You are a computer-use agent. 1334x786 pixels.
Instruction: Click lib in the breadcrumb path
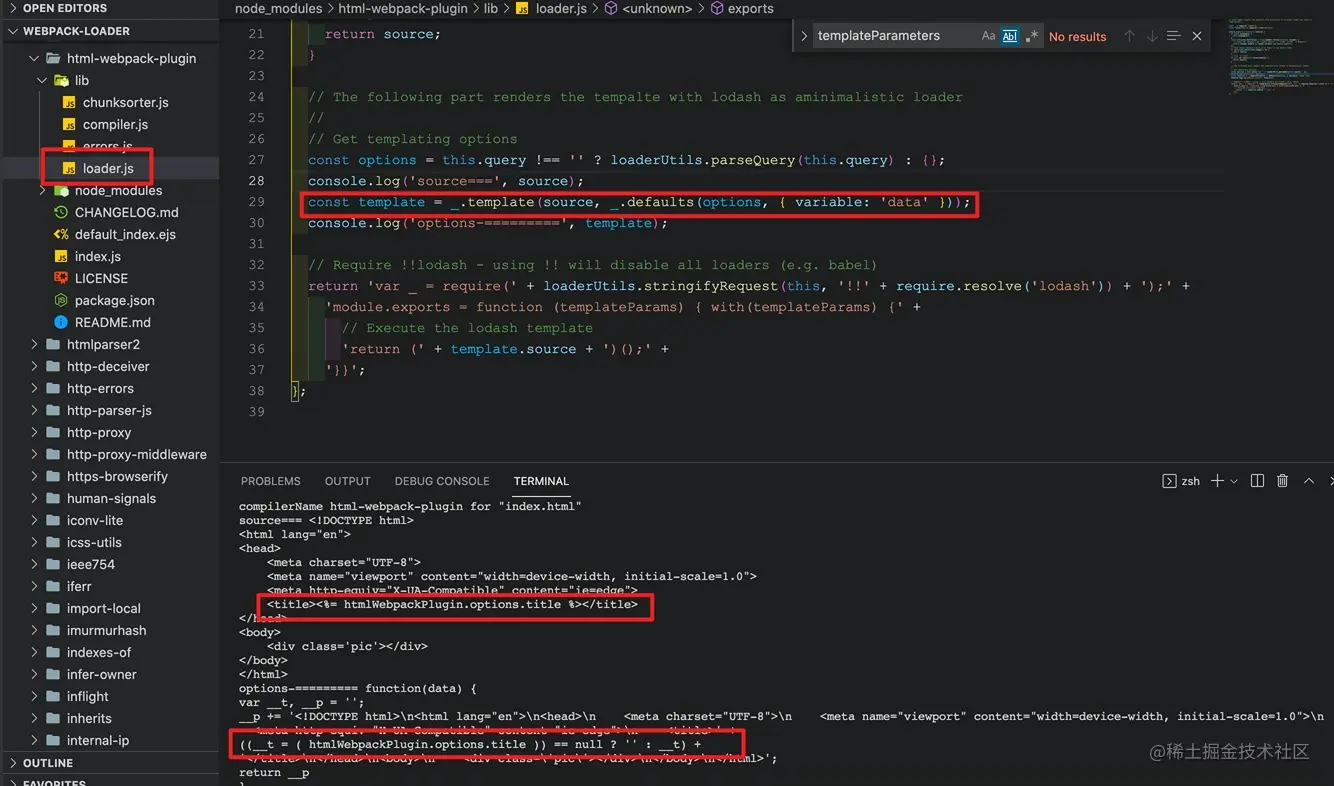click(x=490, y=8)
